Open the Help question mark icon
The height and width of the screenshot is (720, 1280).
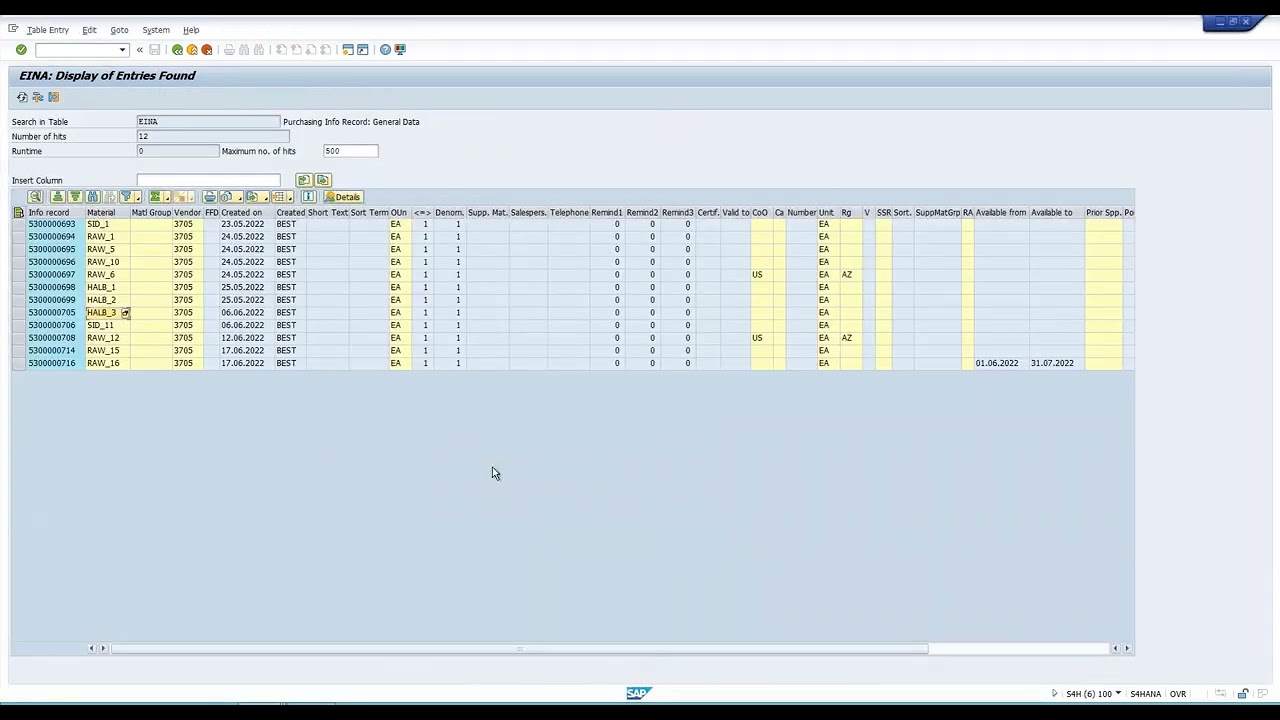[385, 50]
